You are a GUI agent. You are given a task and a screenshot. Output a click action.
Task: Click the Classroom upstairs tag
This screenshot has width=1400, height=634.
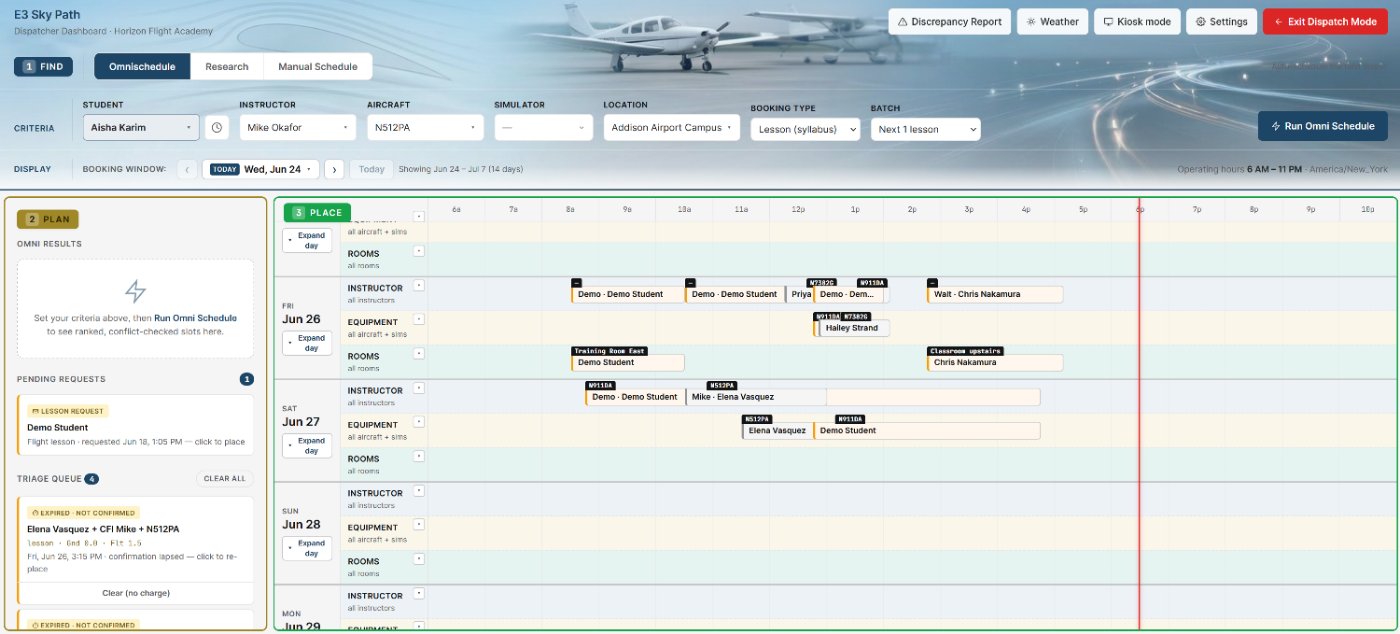964,351
